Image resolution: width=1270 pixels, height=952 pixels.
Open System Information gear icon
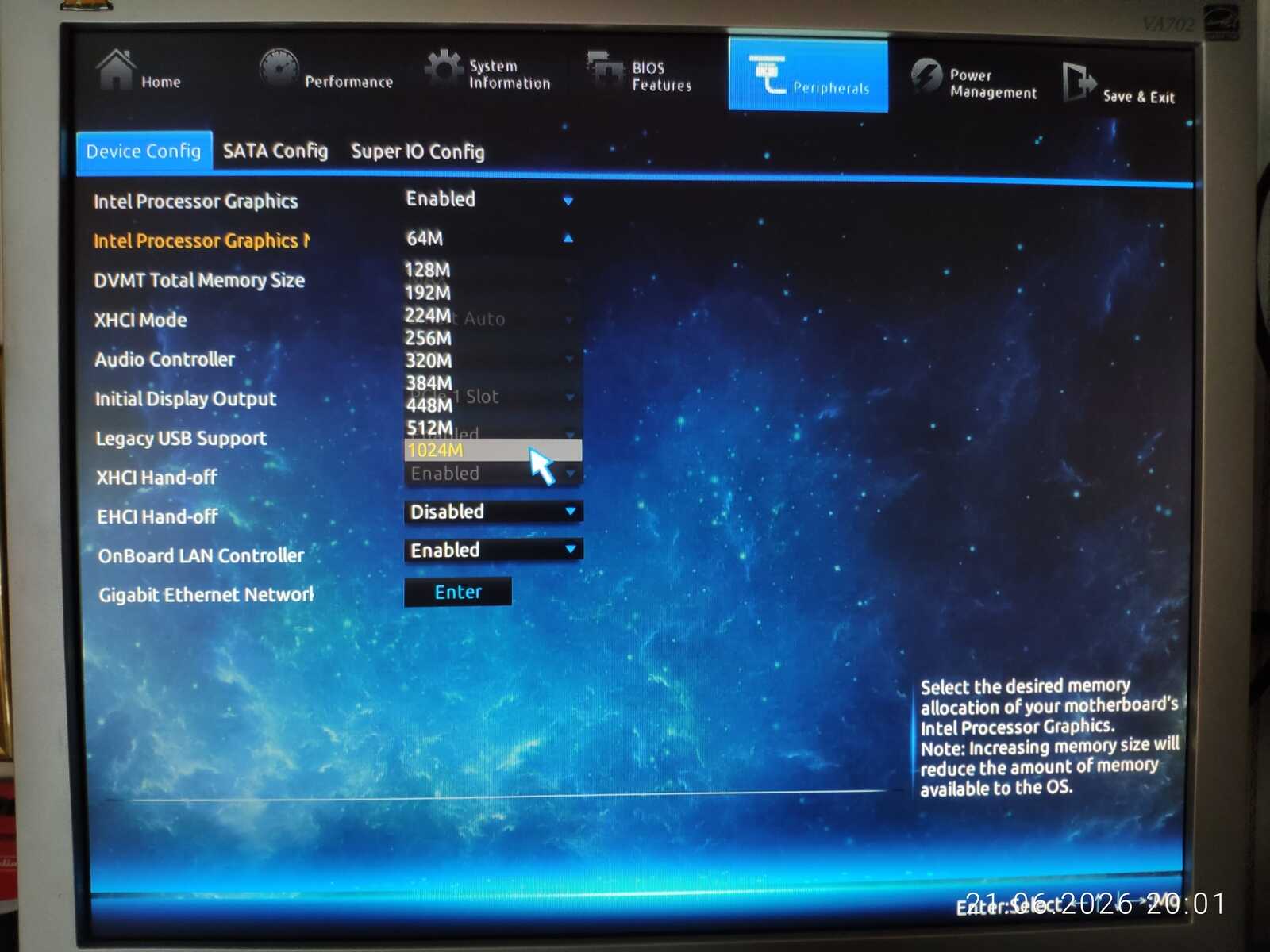click(x=444, y=68)
